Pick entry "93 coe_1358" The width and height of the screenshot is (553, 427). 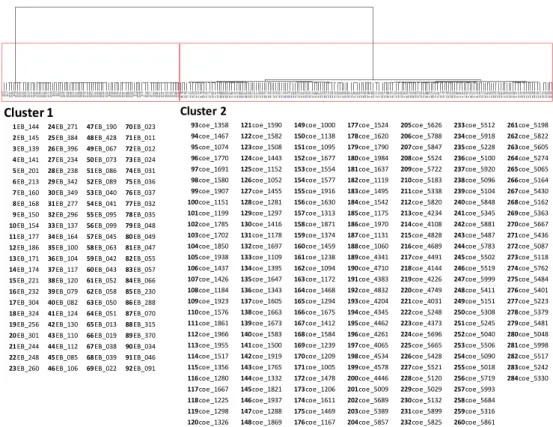pyautogui.click(x=209, y=125)
